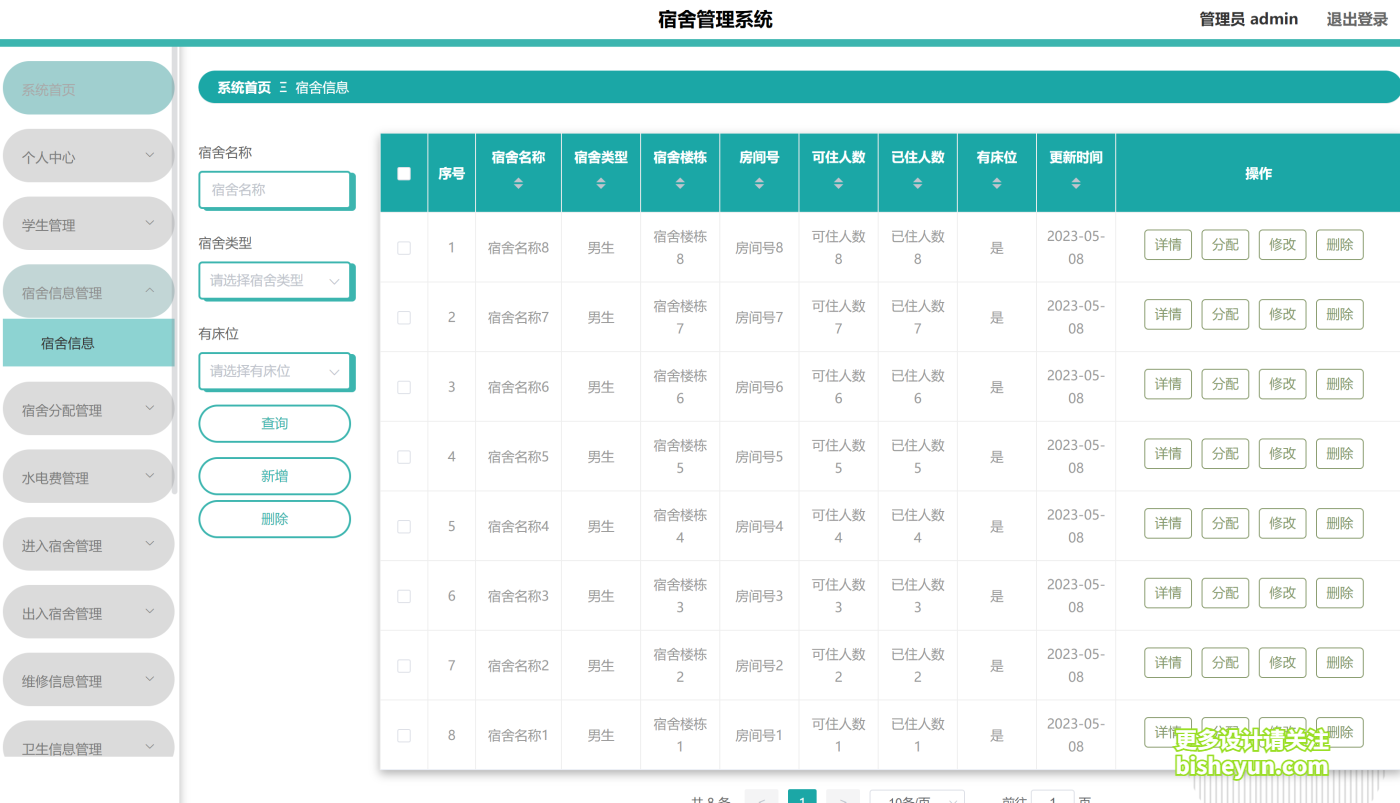
Task: Open the 10条/页 page size dropdown
Action: coord(916,797)
